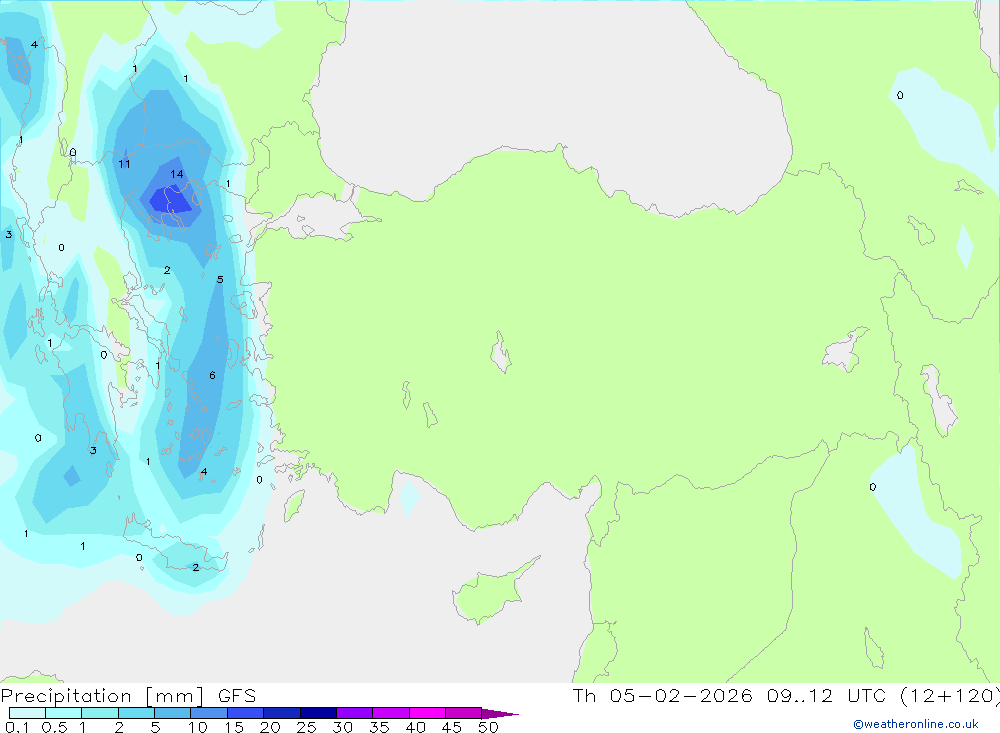Click the legend label '30'
This screenshot has width=1000, height=733.
click(343, 727)
